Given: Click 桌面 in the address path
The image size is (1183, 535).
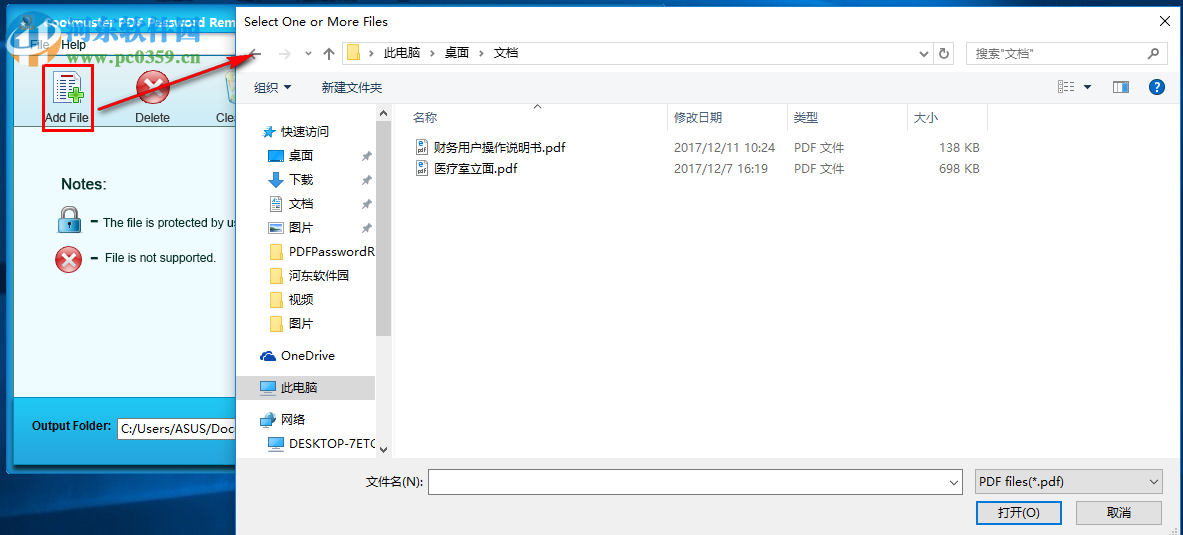Looking at the screenshot, I should (456, 54).
